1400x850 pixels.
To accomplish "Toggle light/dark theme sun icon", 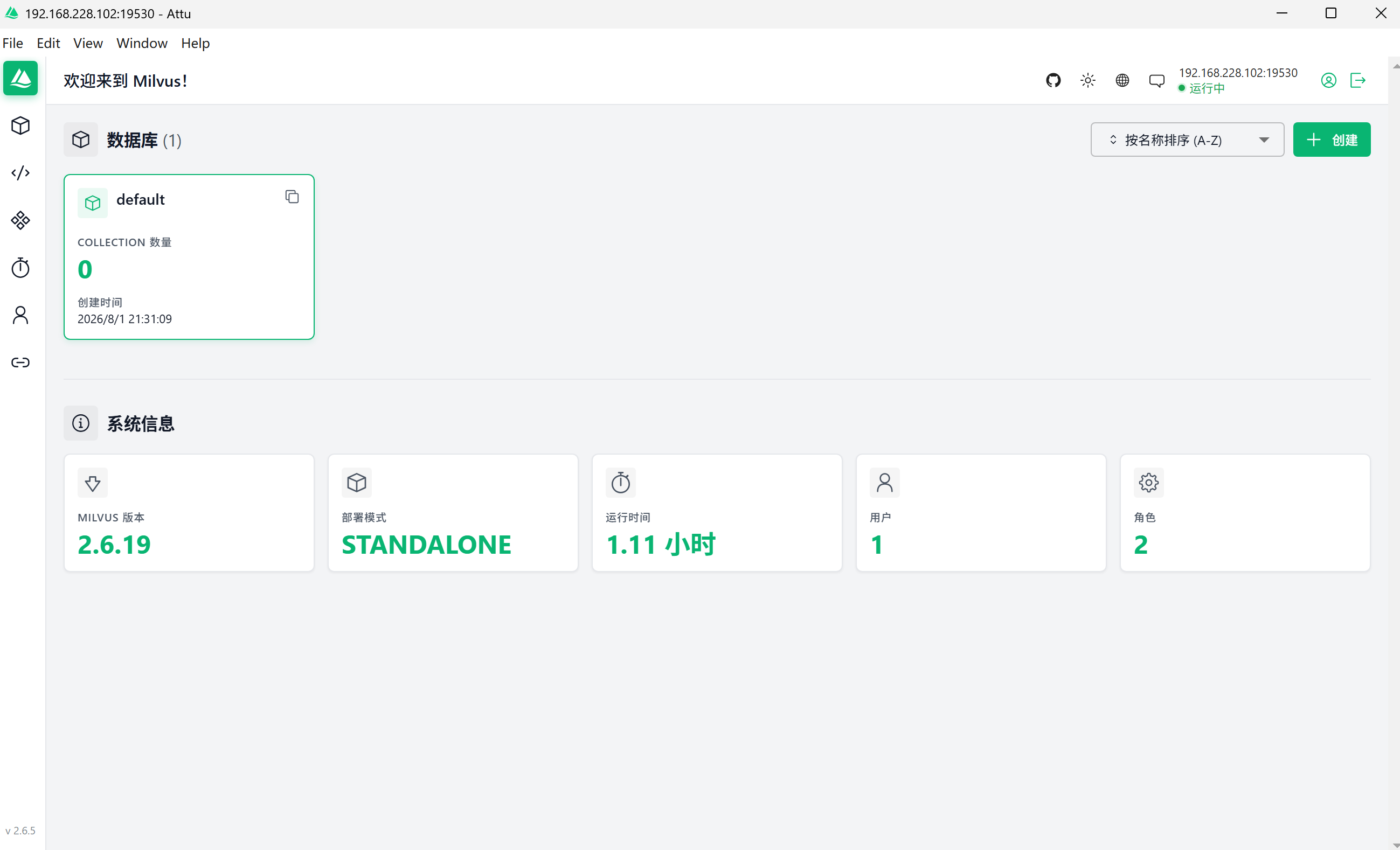I will pyautogui.click(x=1087, y=81).
